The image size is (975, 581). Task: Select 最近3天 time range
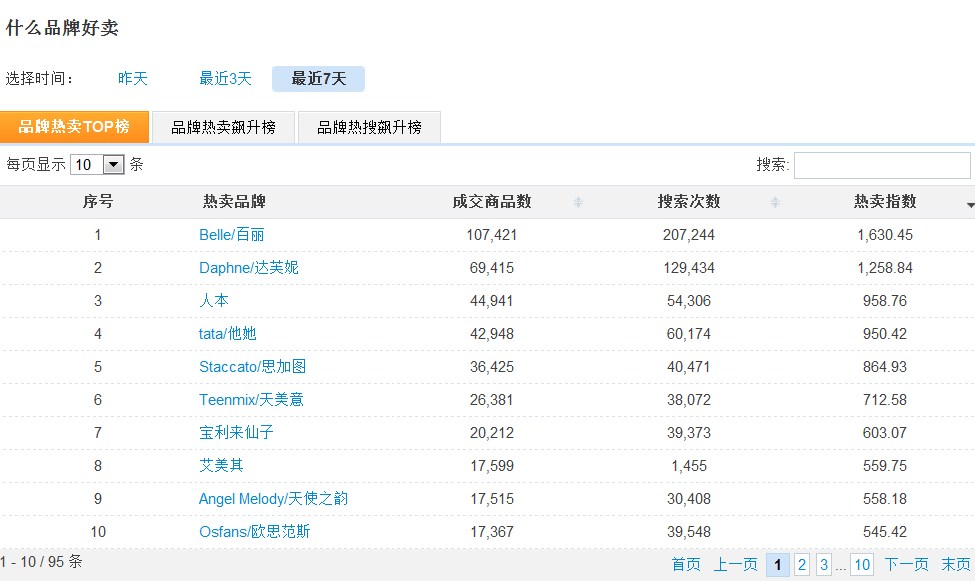225,79
